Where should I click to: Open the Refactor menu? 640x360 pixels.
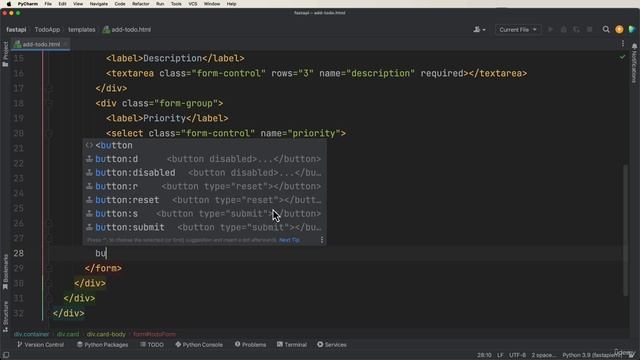(x=140, y=4)
